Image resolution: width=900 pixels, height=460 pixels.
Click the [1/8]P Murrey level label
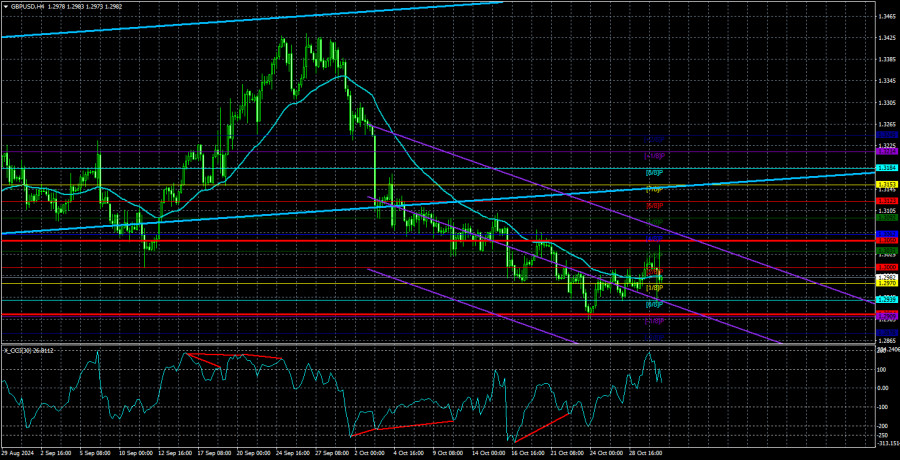point(654,287)
